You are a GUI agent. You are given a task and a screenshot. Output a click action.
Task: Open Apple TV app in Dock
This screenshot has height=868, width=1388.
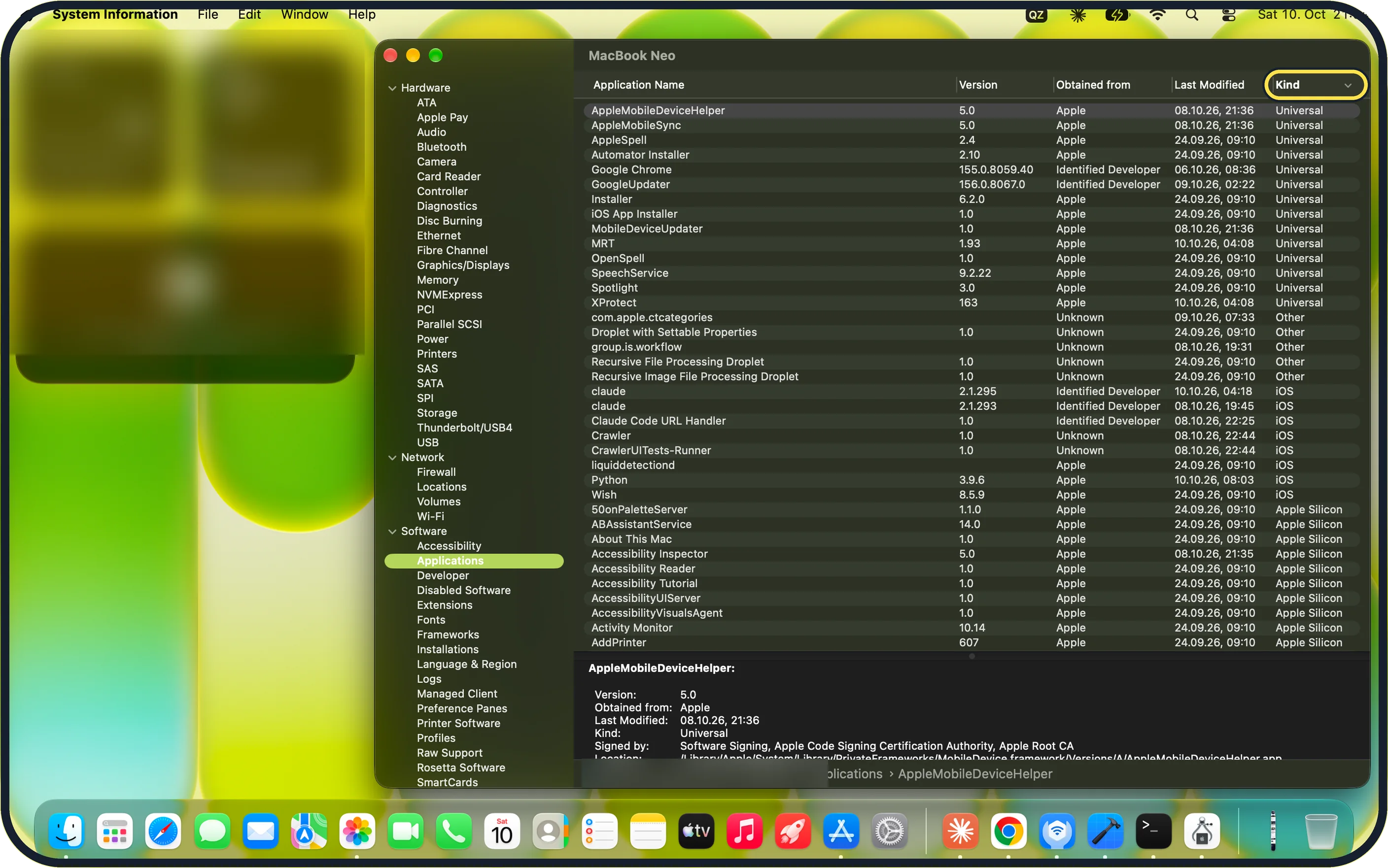(x=696, y=831)
